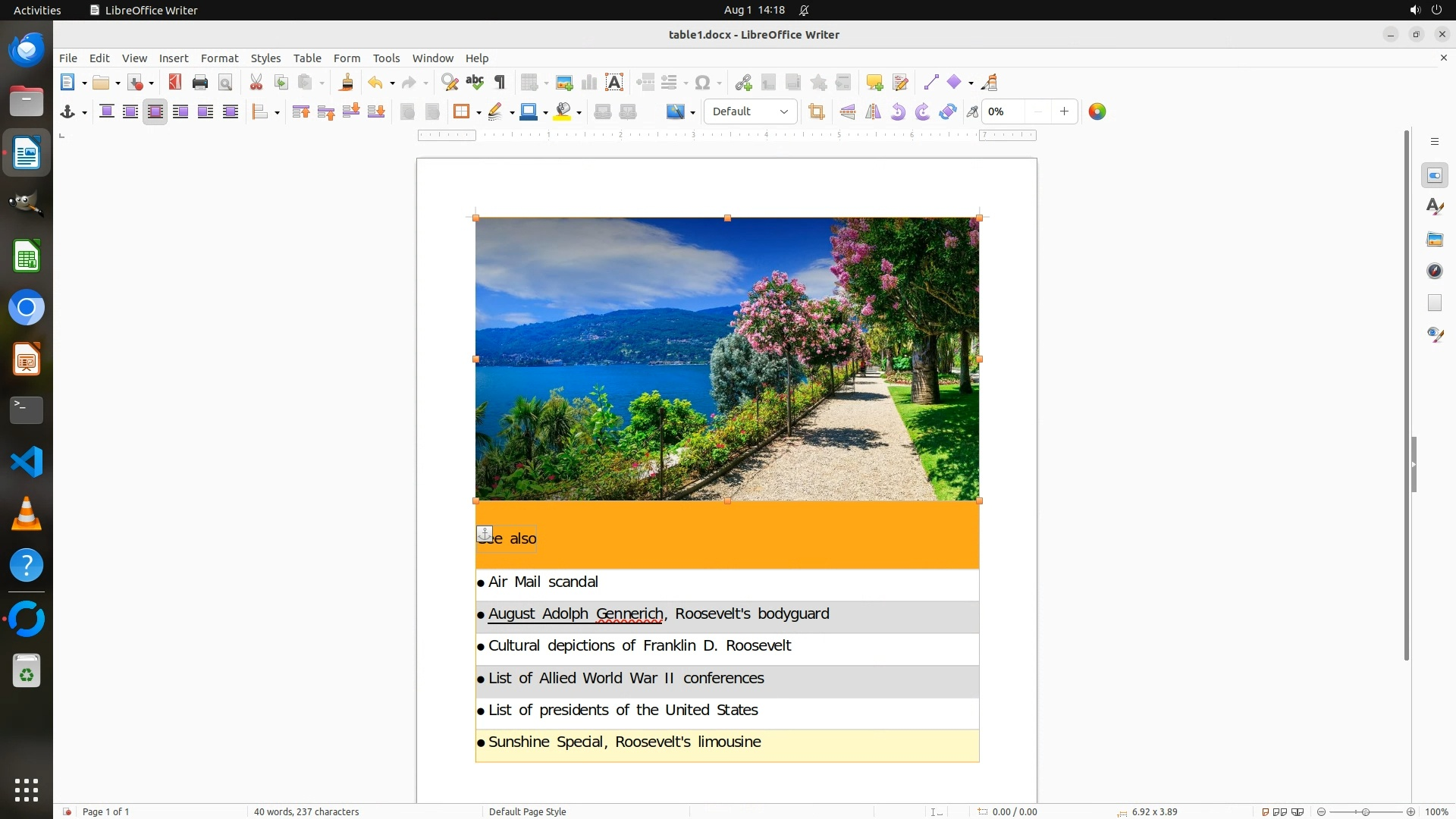
Task: Click the Crop image tool
Action: (x=817, y=112)
